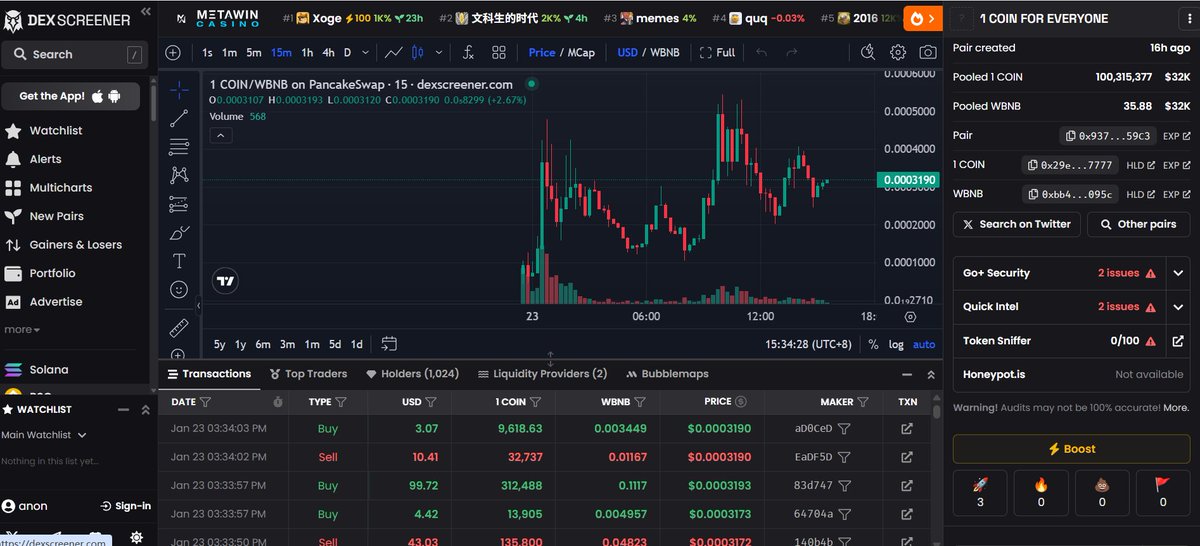Click the quick search chart icon
This screenshot has width=1200, height=546.
tap(867, 53)
